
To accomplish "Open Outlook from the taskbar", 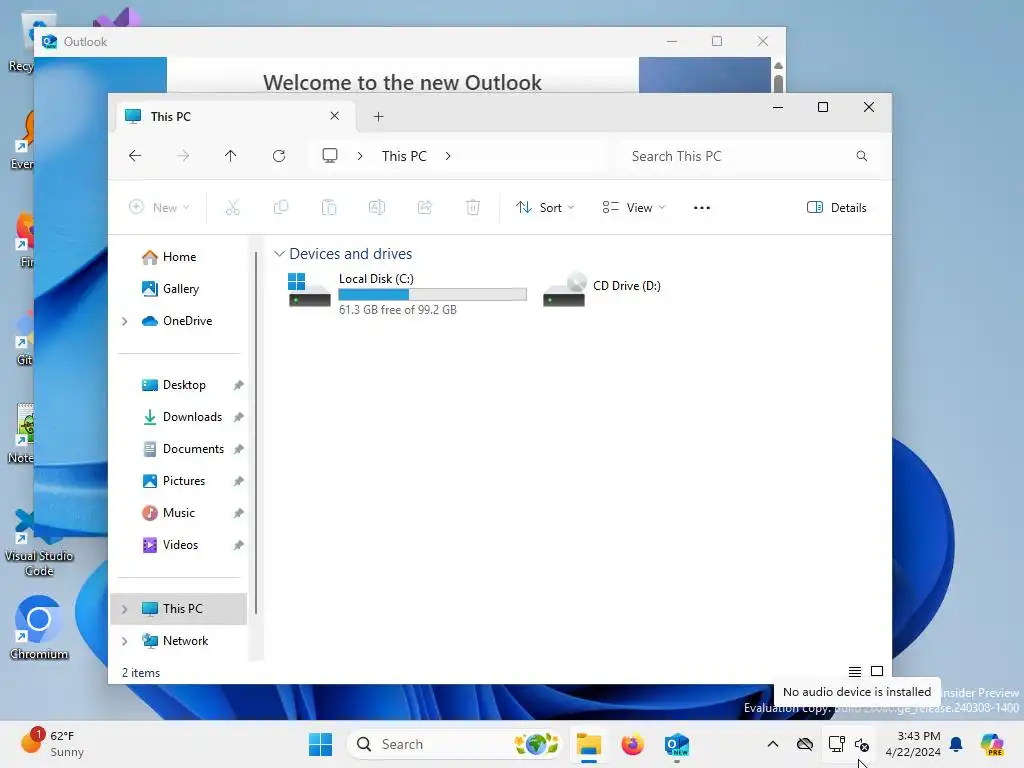I will (x=677, y=744).
